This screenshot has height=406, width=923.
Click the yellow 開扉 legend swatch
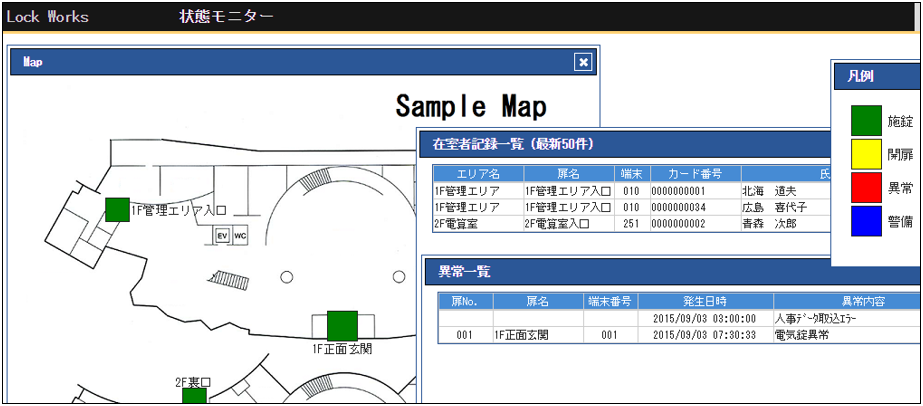(866, 153)
